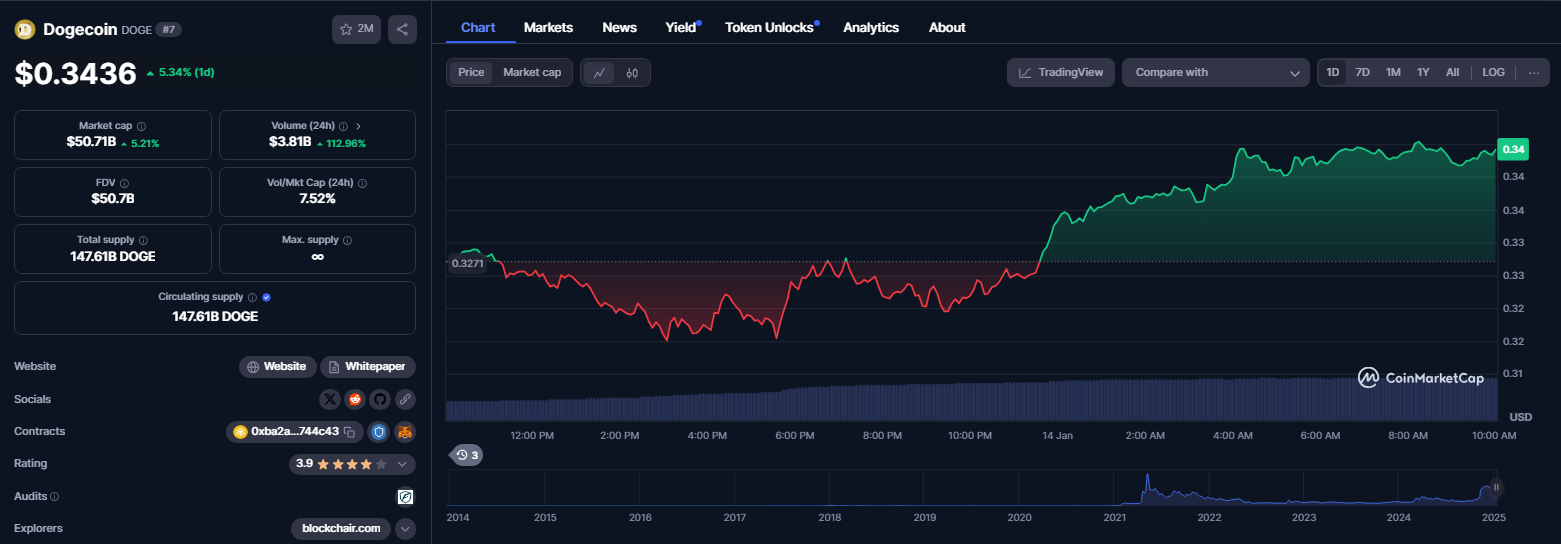Click Max. supply info icon
1561x544 pixels.
[347, 240]
